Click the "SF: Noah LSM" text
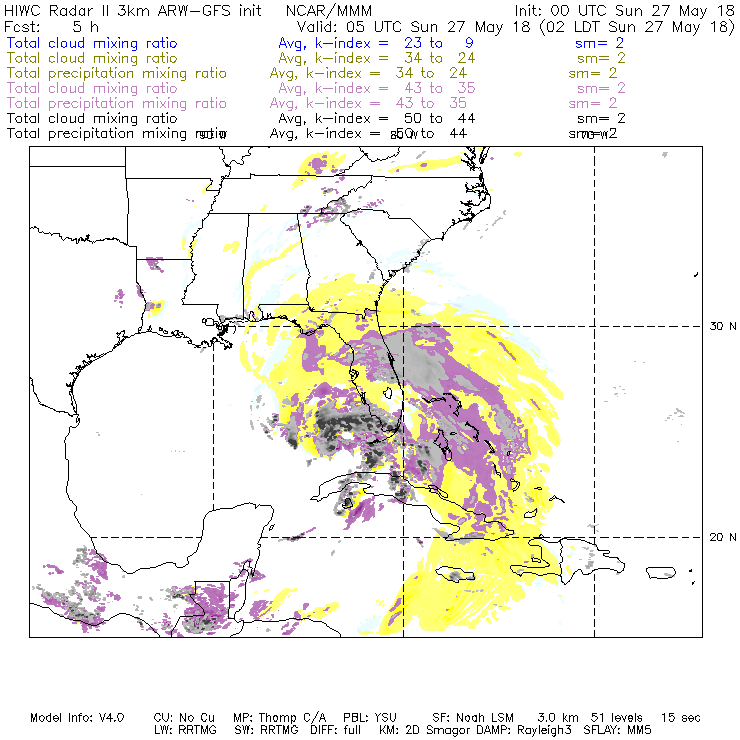 coord(473,718)
